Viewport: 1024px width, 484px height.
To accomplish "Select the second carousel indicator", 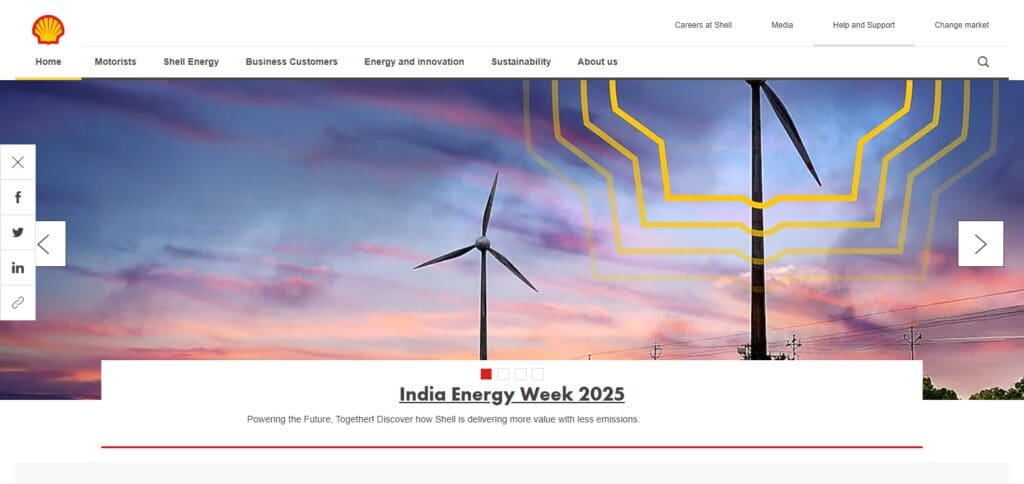I will [503, 374].
